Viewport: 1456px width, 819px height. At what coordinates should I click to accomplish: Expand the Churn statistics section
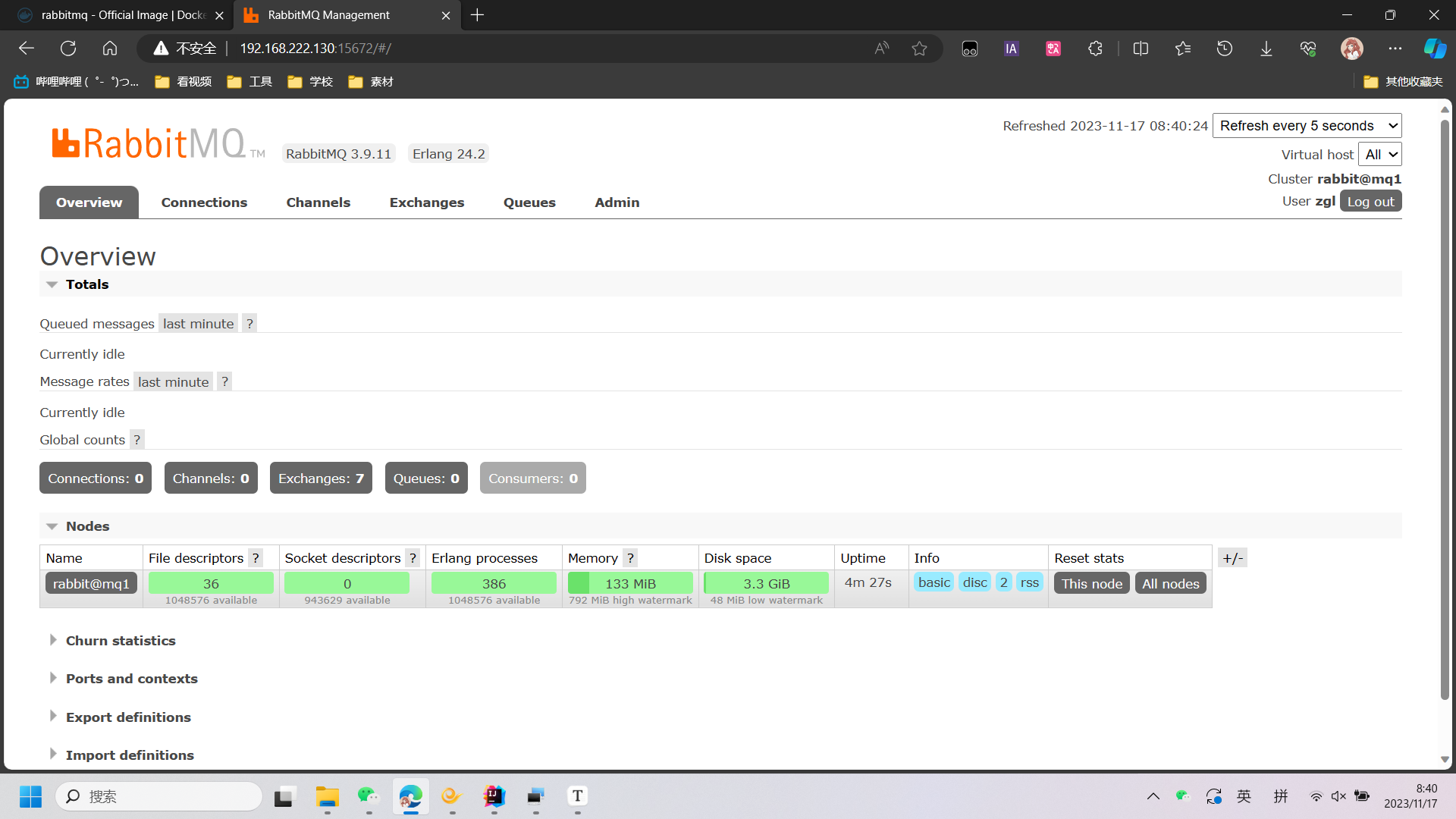click(x=121, y=641)
